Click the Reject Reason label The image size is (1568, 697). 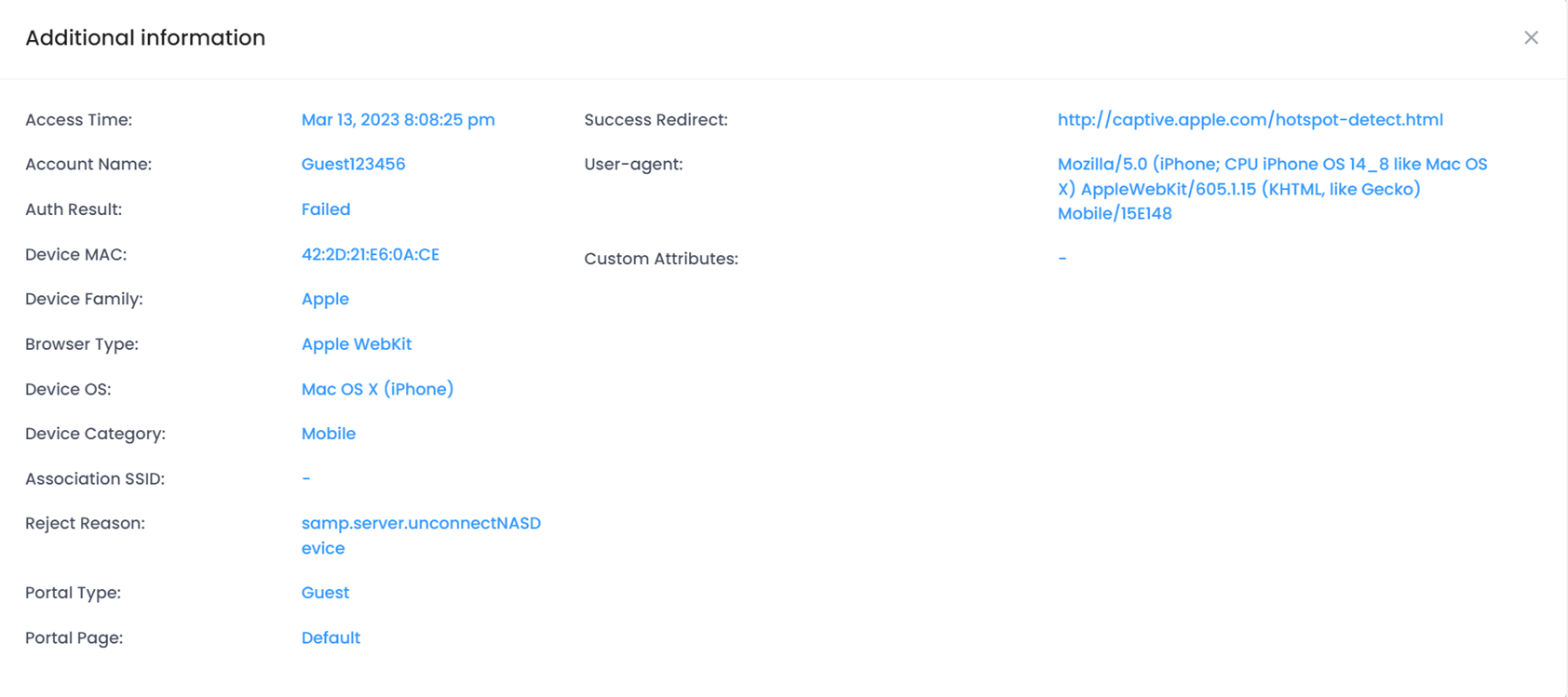85,524
